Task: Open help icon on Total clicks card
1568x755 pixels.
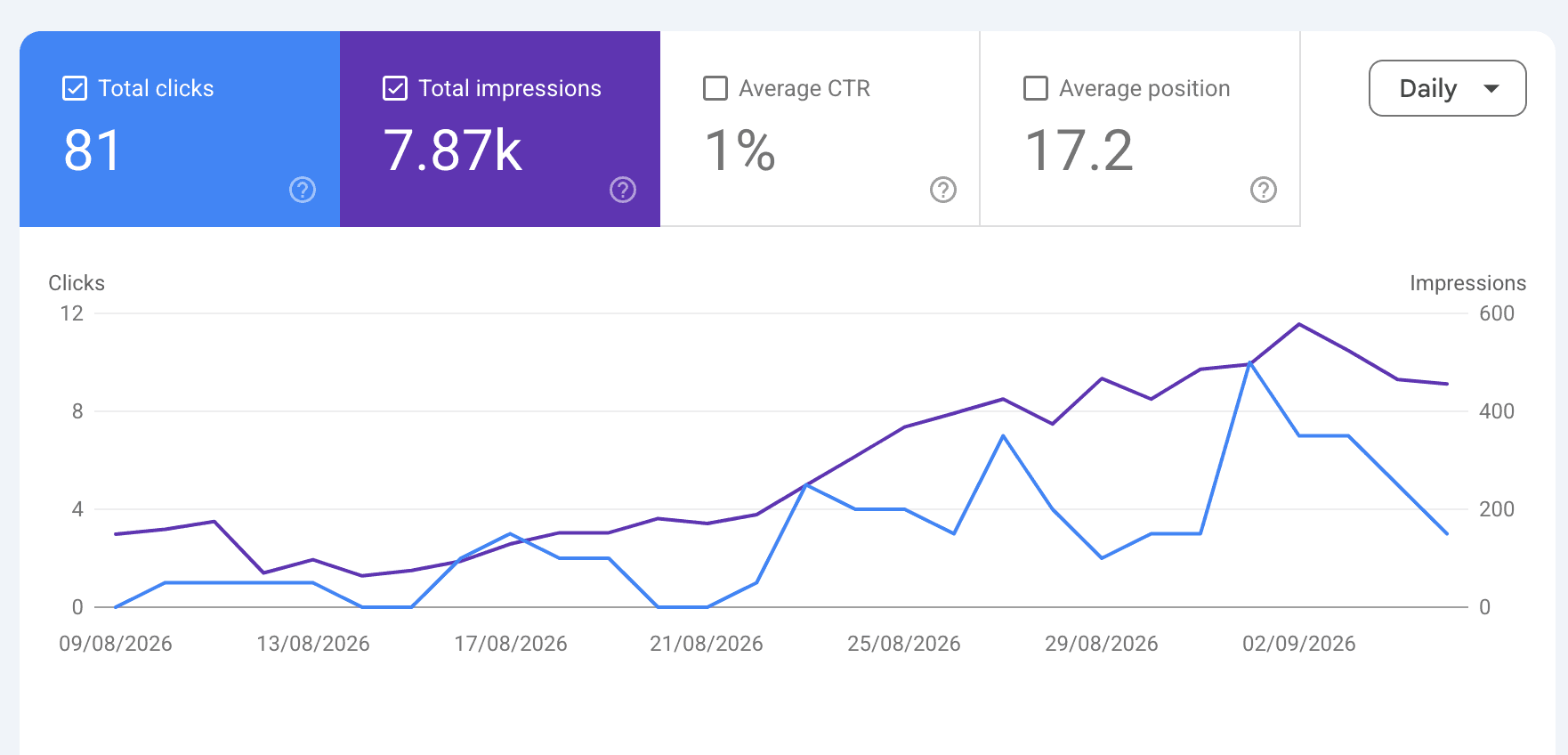Action: (303, 190)
